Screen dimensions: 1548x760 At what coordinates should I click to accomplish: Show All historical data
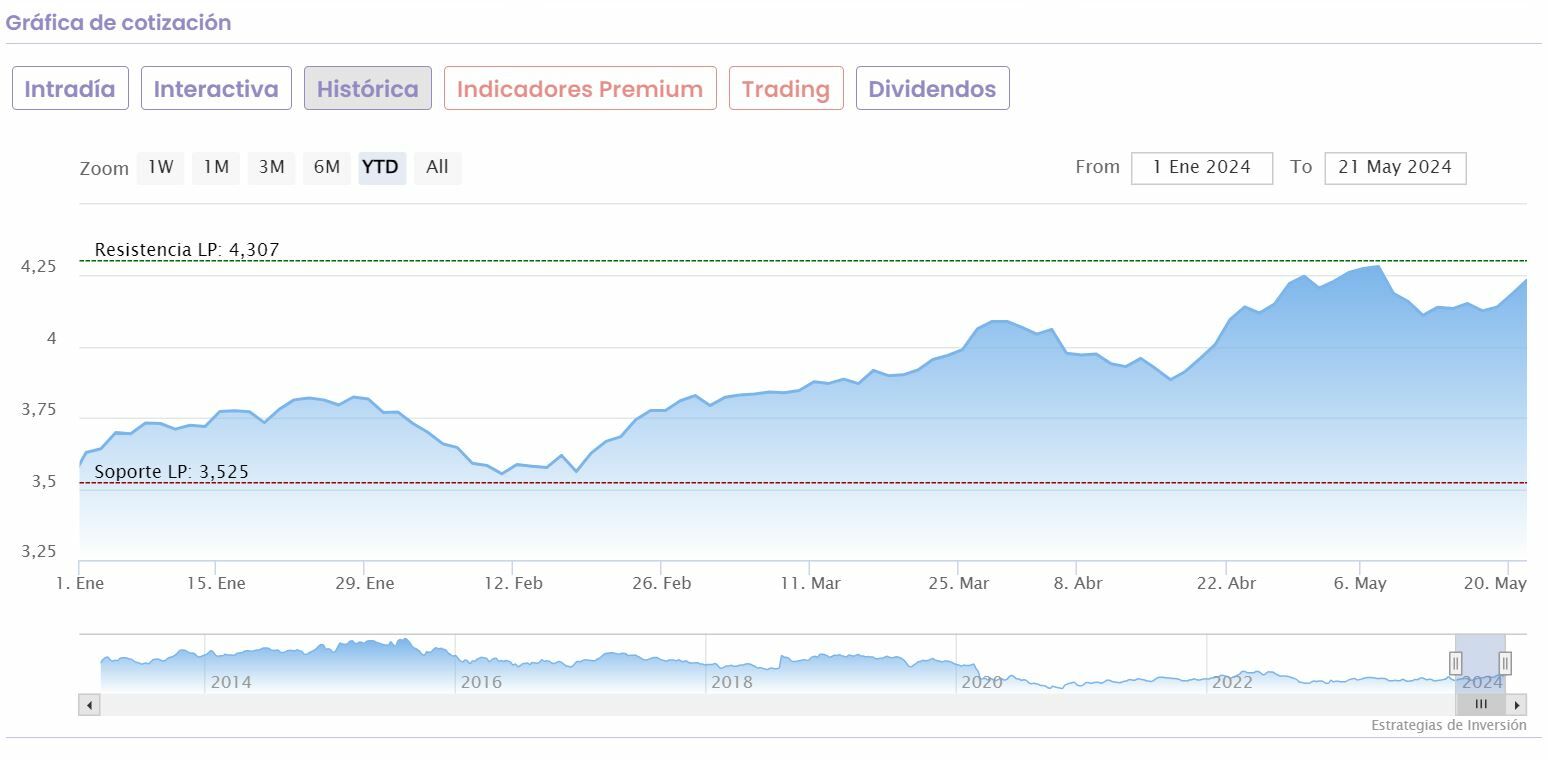[x=437, y=168]
